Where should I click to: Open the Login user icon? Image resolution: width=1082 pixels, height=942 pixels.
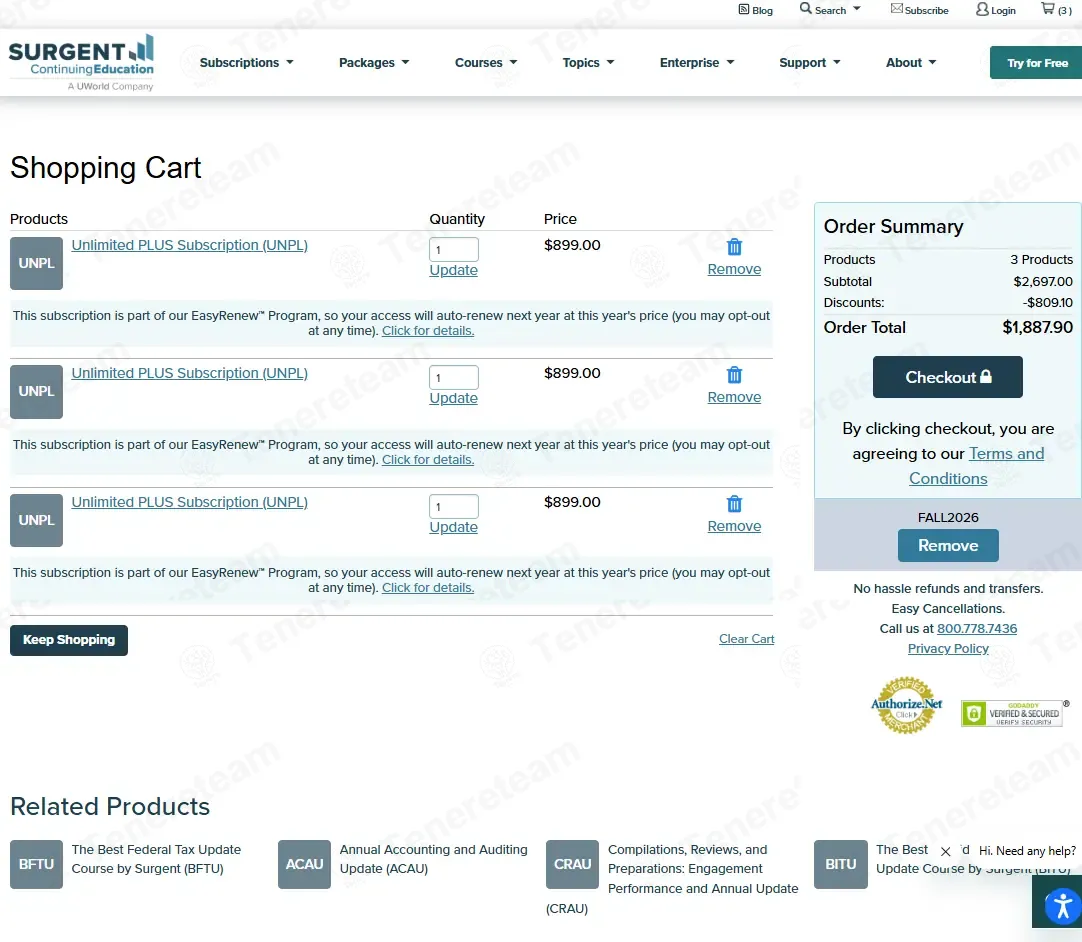pyautogui.click(x=982, y=9)
